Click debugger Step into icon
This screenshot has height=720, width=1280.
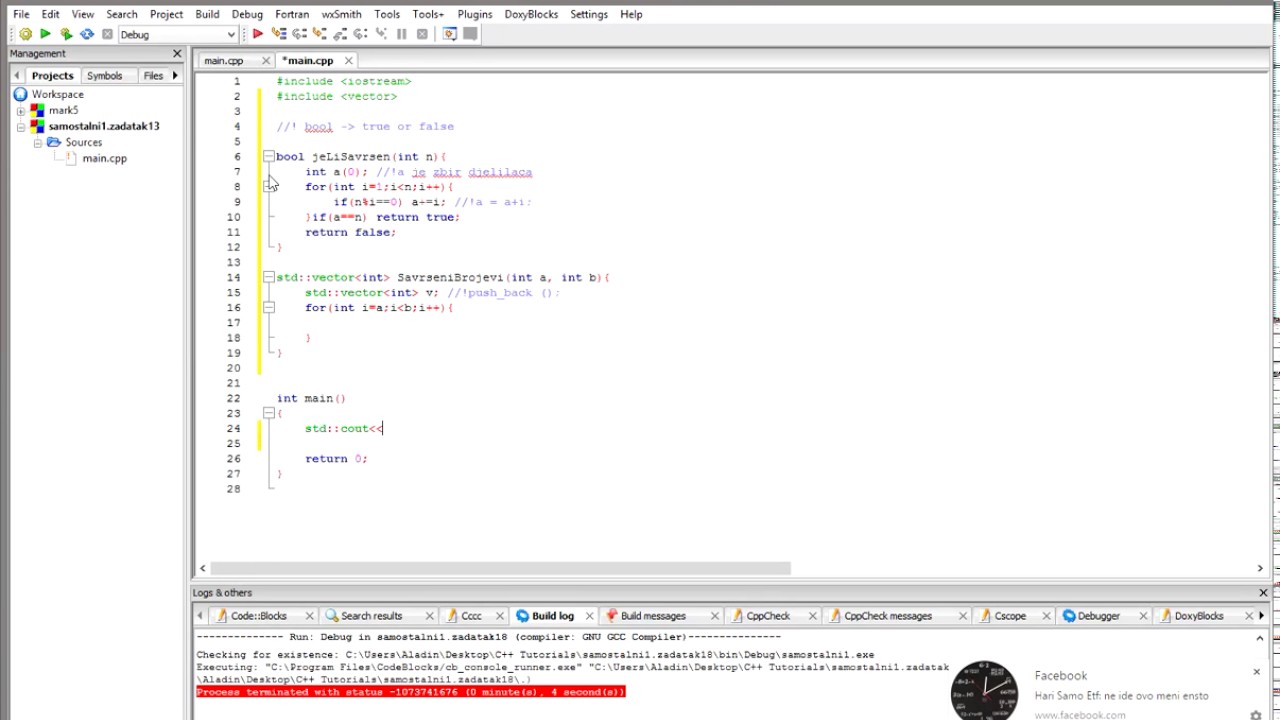320,34
